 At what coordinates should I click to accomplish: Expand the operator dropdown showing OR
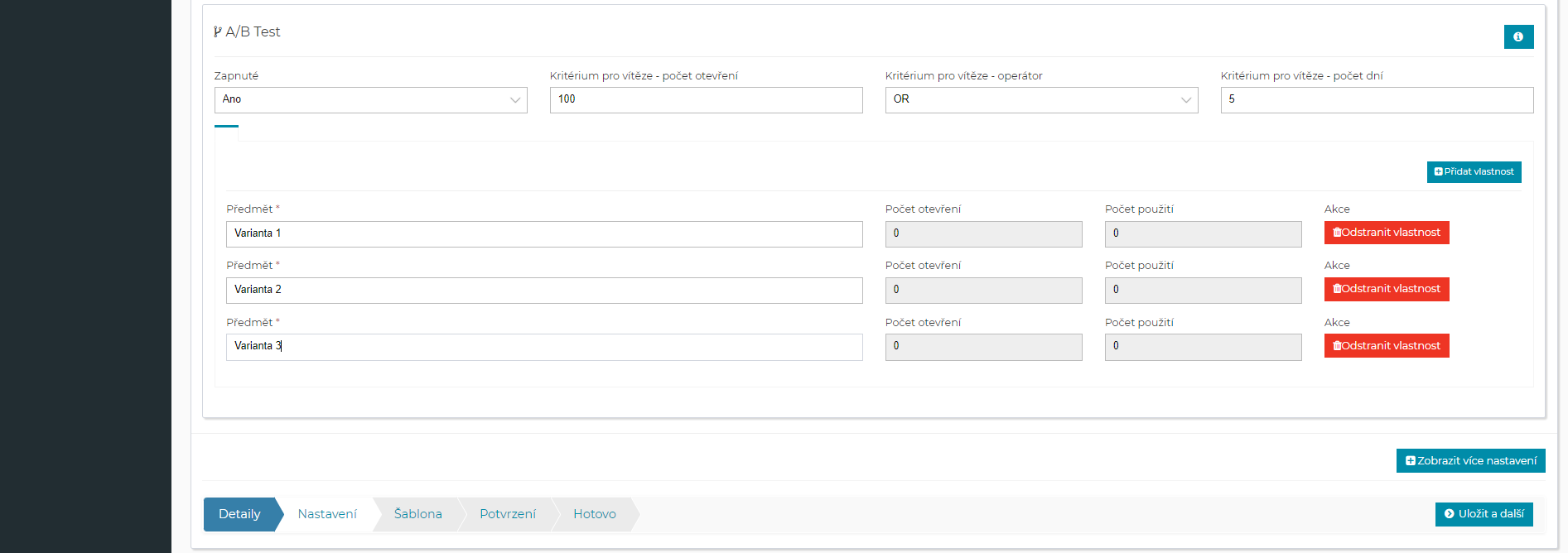1040,100
